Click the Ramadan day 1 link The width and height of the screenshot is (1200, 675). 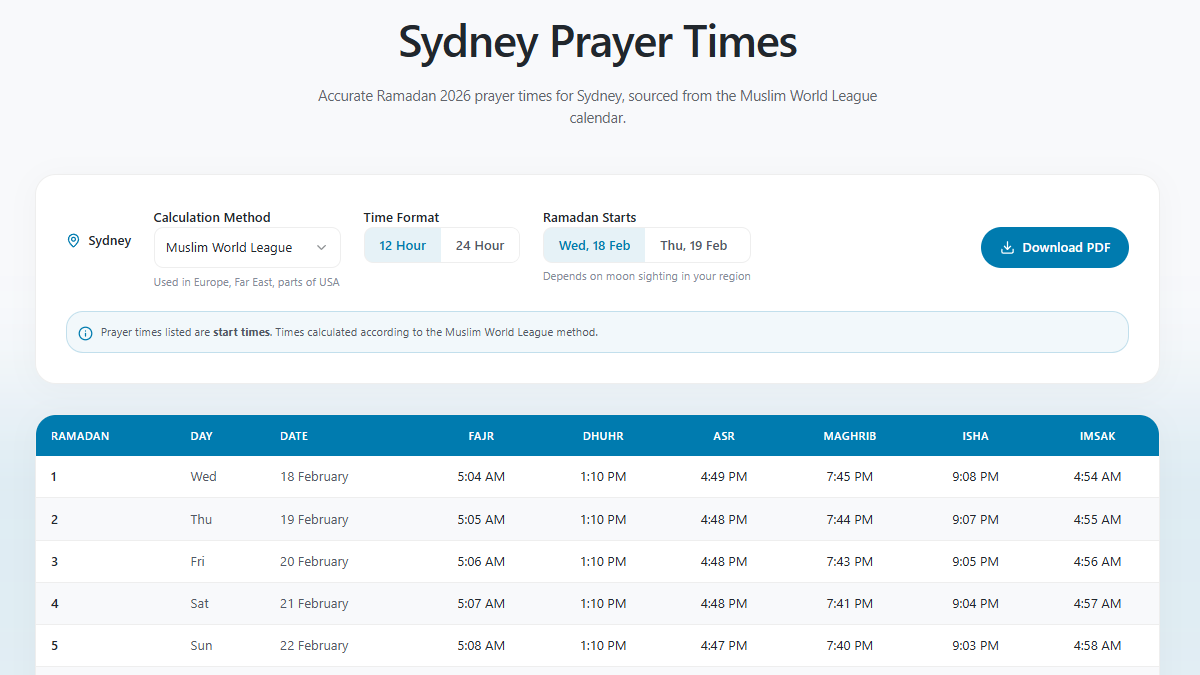54,476
